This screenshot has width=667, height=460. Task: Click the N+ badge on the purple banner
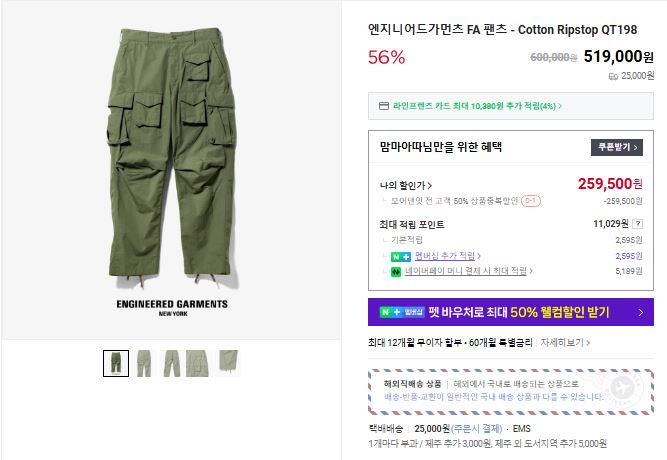388,313
